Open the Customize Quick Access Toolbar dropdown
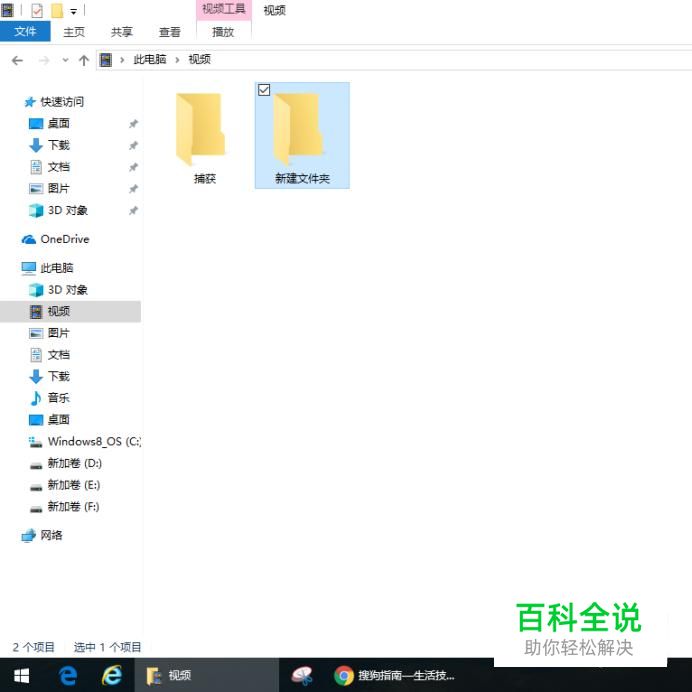 [73, 11]
